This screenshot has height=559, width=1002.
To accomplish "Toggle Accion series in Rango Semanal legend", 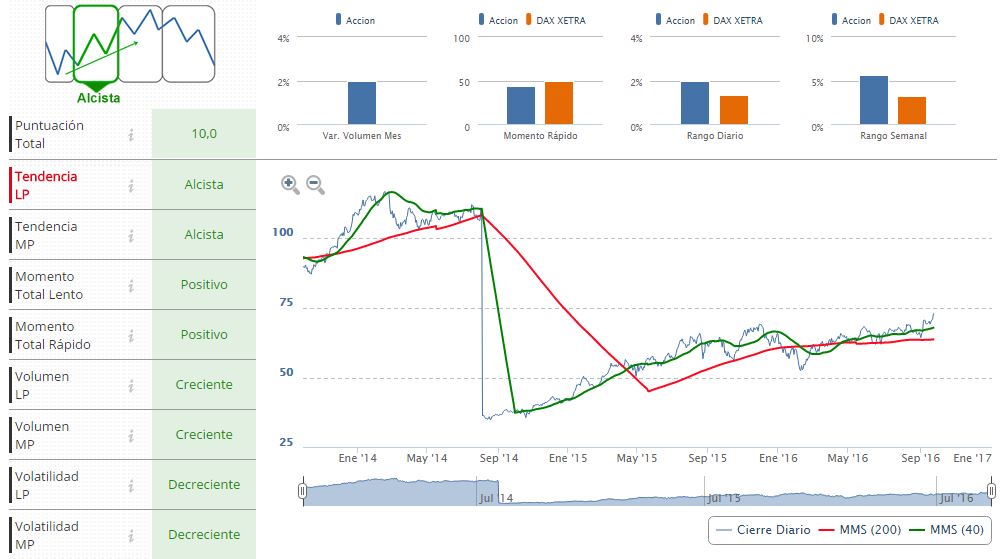I will (851, 20).
